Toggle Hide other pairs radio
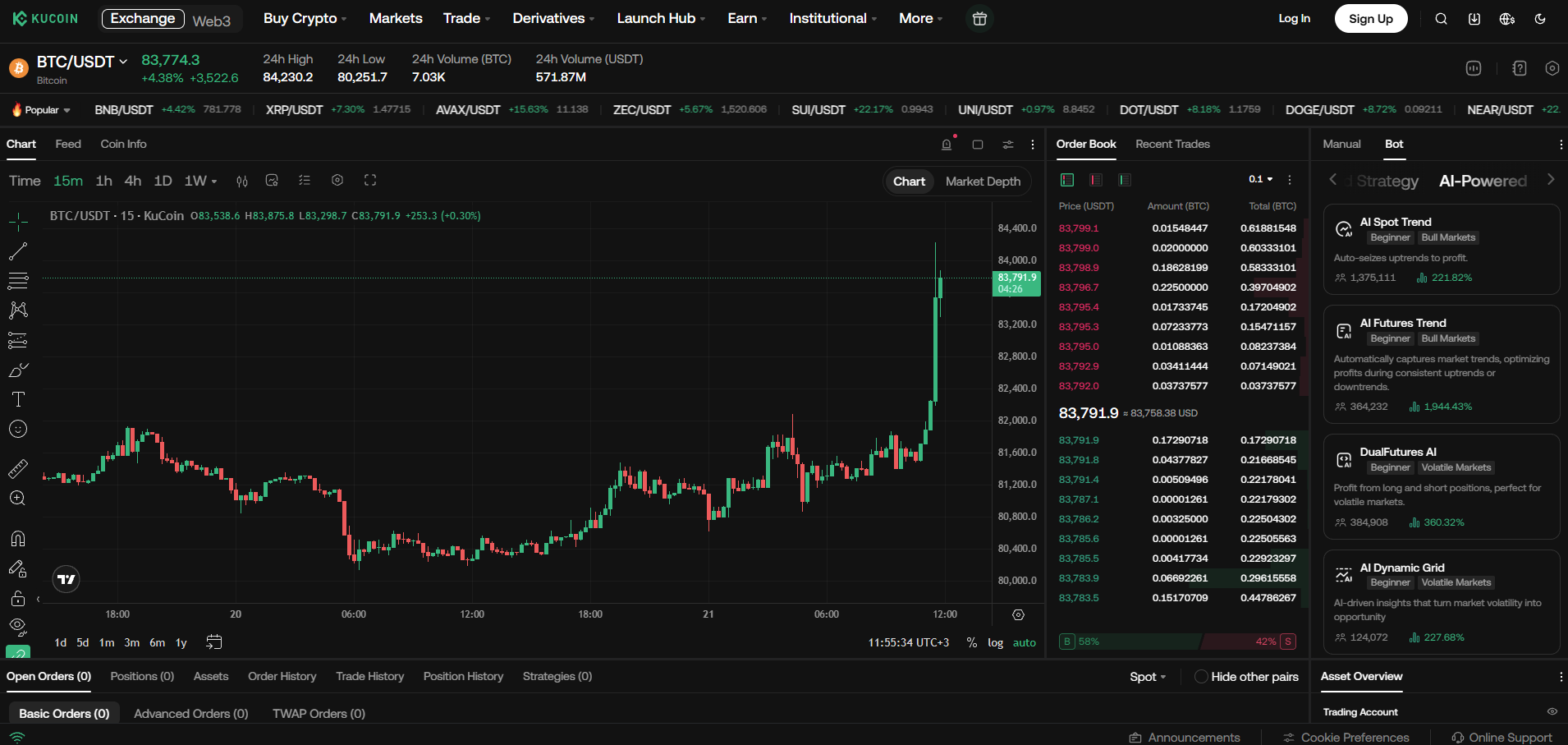This screenshot has height=745, width=1568. [x=1201, y=677]
